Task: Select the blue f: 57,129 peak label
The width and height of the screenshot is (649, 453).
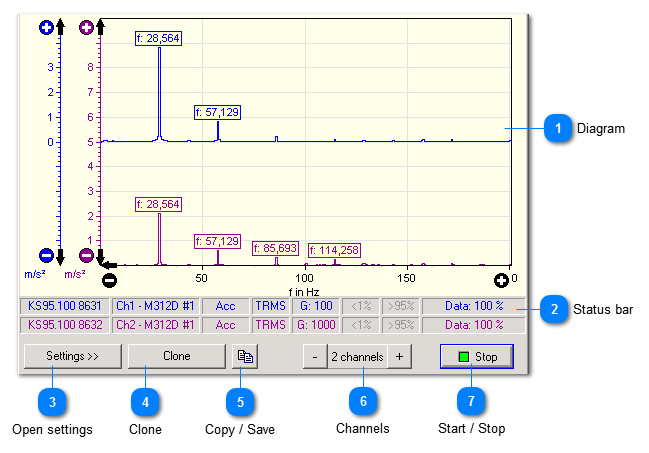Action: pyautogui.click(x=217, y=112)
